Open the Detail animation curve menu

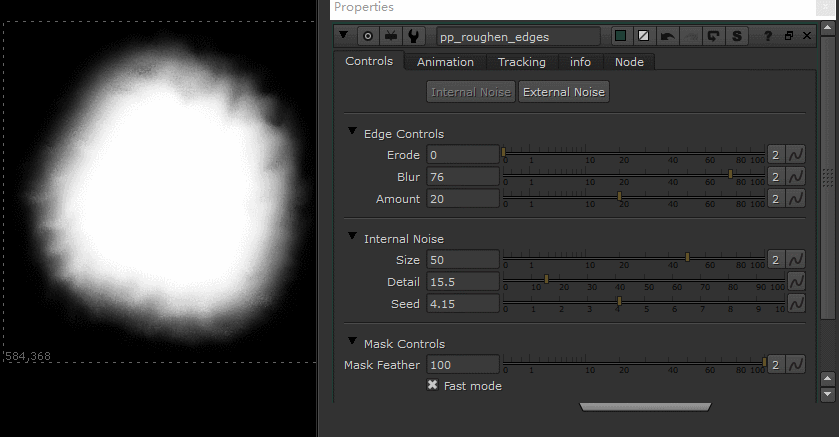coord(796,281)
